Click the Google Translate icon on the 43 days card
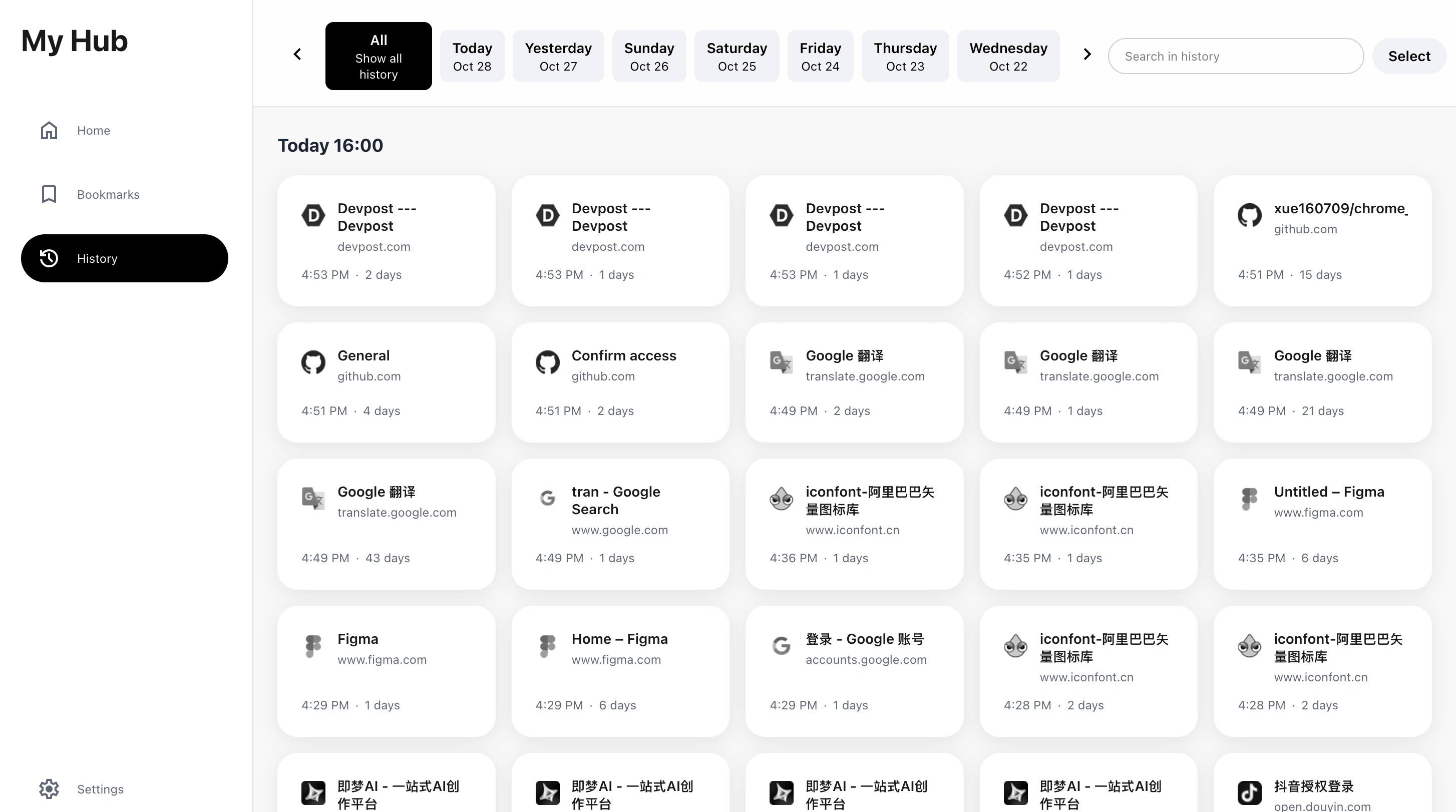Viewport: 1456px width, 812px height. point(313,499)
